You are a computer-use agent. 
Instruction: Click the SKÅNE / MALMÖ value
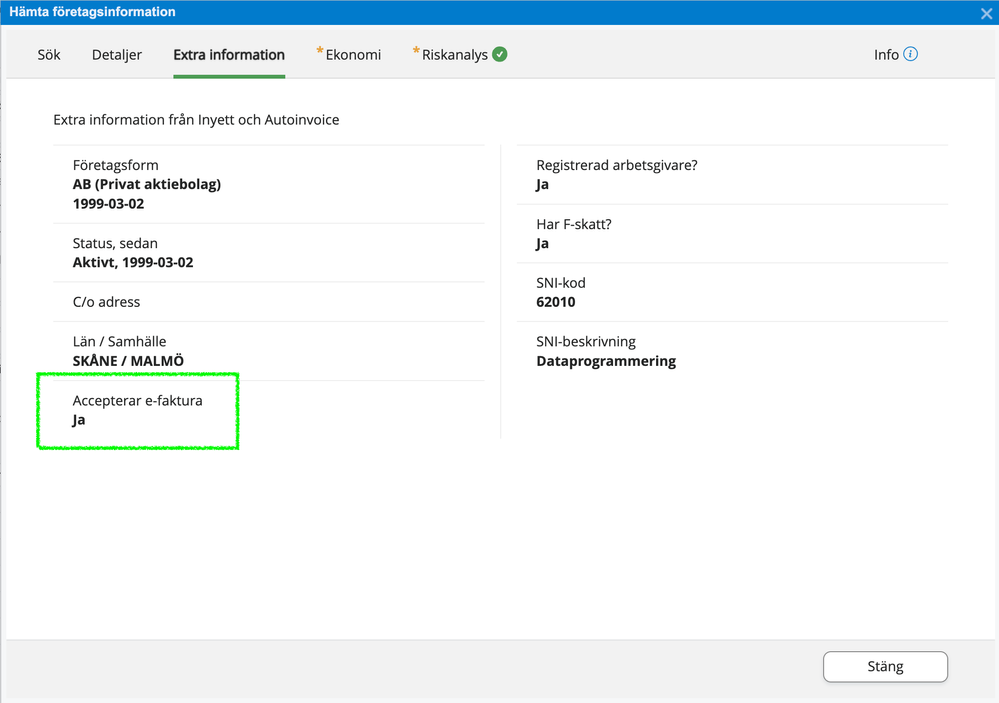pos(128,361)
